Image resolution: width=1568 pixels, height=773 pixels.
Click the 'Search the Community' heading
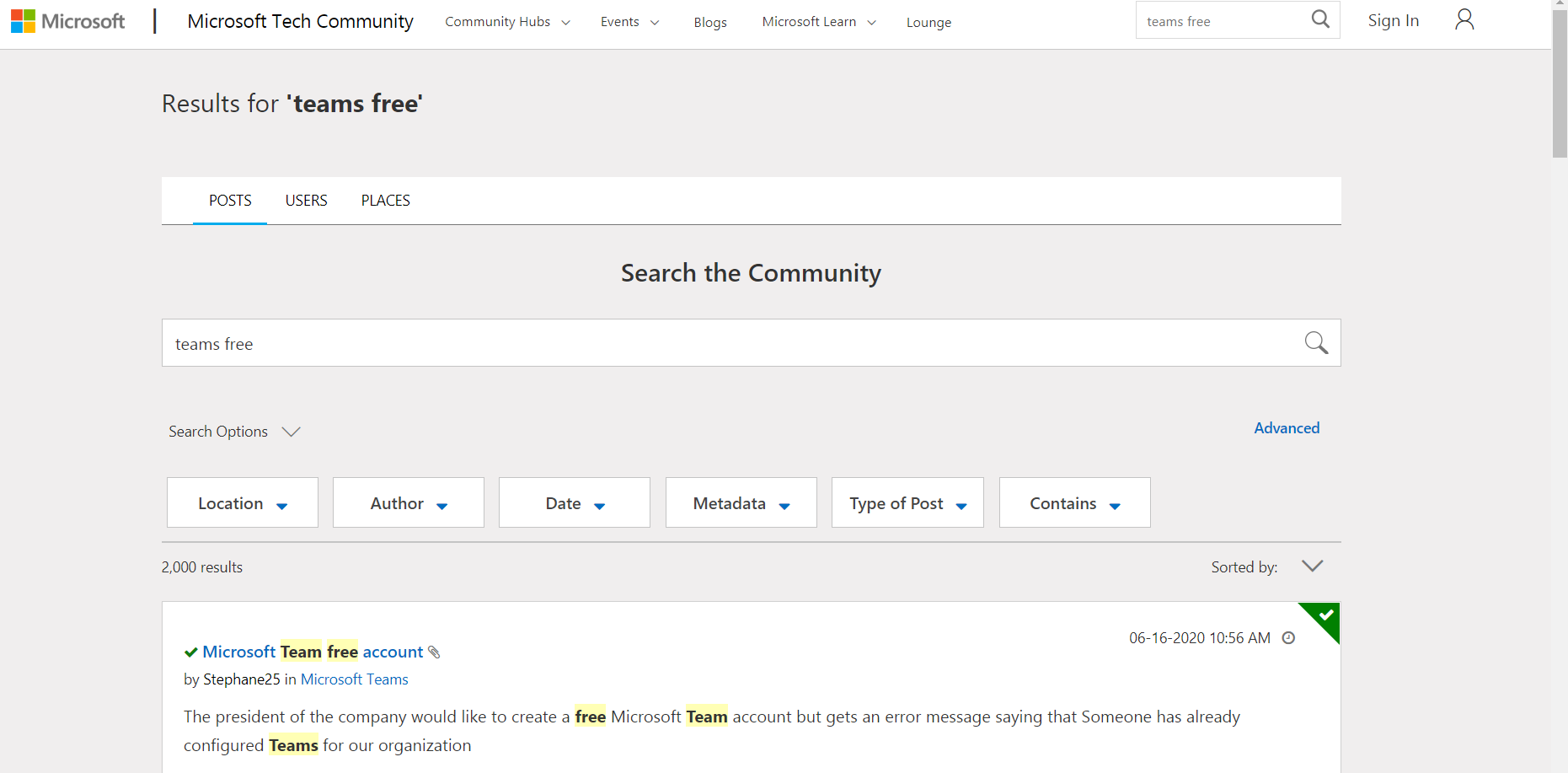[x=751, y=273]
